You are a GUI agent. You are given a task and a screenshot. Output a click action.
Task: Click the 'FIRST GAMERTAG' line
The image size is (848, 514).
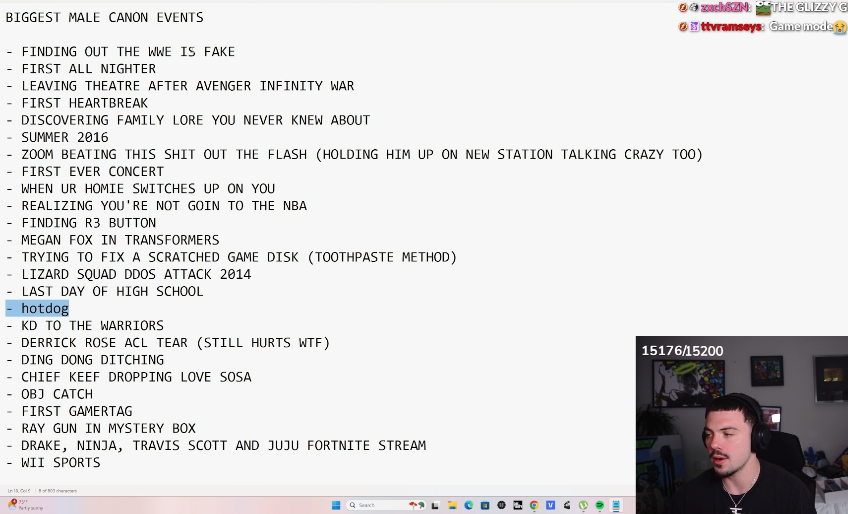pyautogui.click(x=69, y=411)
